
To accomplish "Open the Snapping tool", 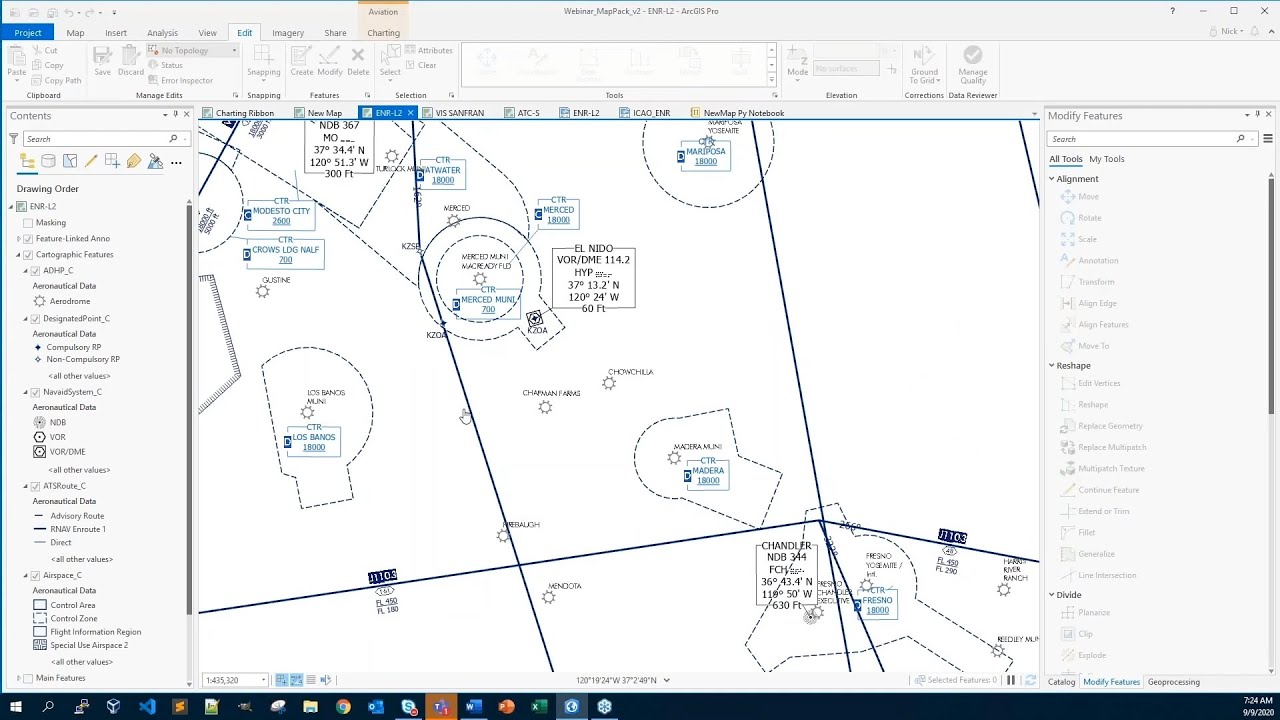I will pyautogui.click(x=264, y=60).
